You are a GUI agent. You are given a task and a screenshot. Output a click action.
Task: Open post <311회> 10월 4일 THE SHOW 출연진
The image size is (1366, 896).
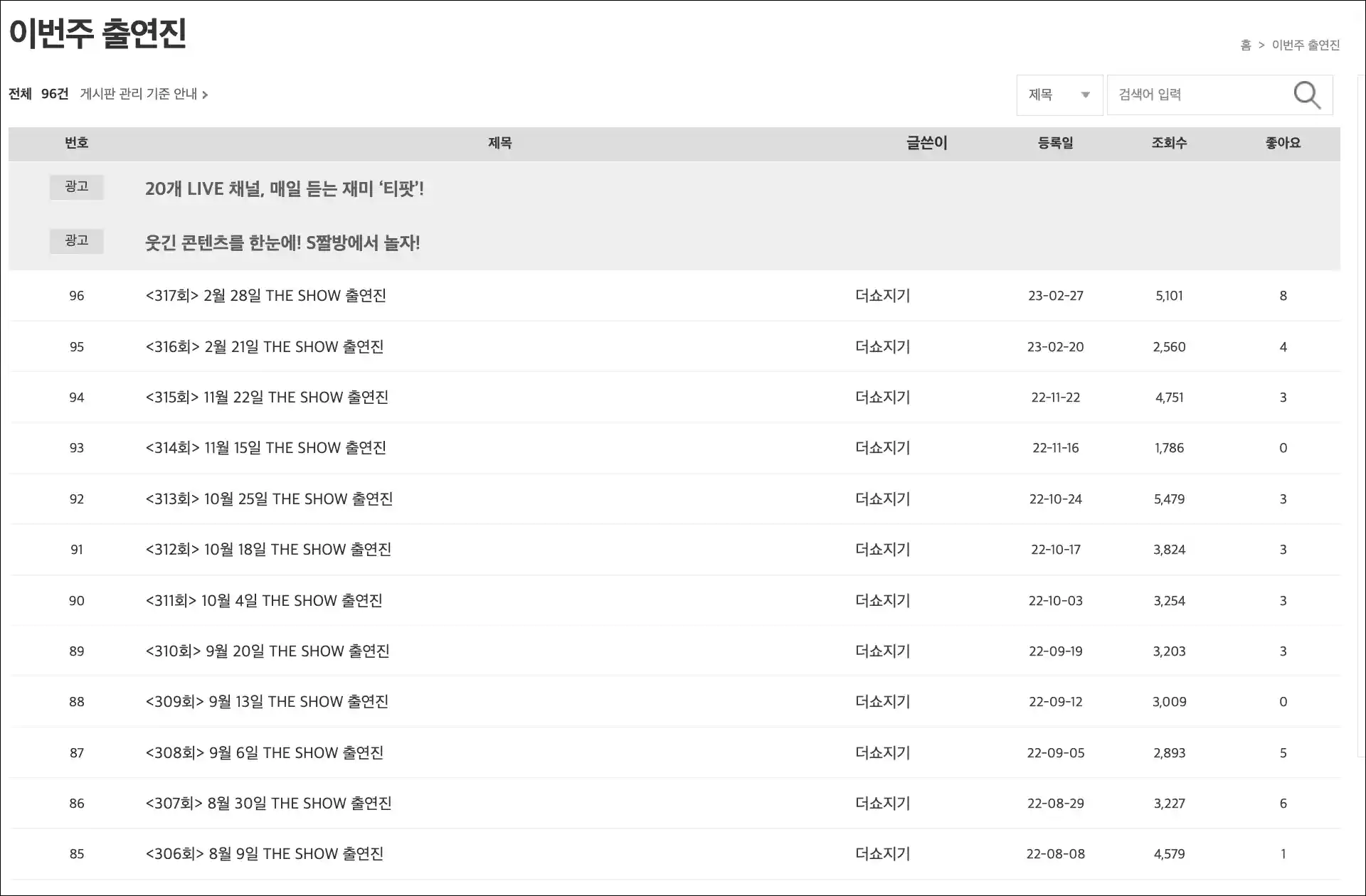tap(263, 600)
